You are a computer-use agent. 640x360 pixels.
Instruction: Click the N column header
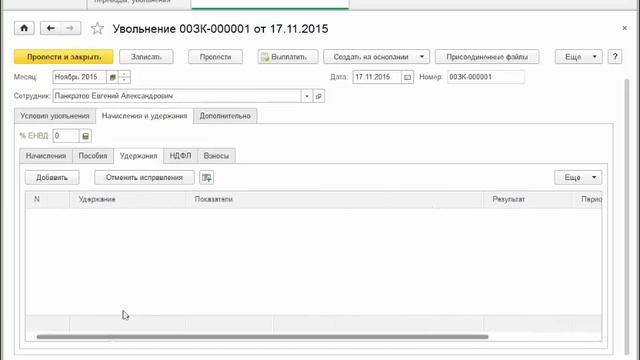click(47, 200)
